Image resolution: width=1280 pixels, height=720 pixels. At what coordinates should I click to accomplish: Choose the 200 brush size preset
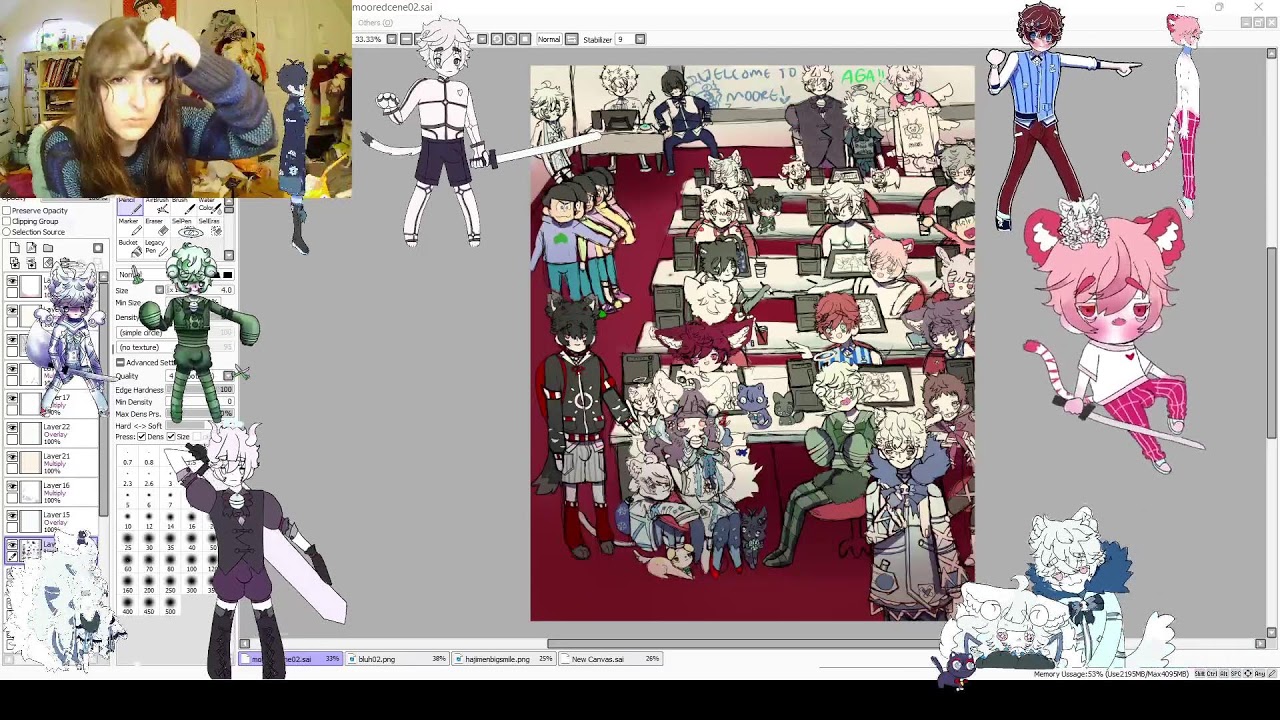pos(148,584)
